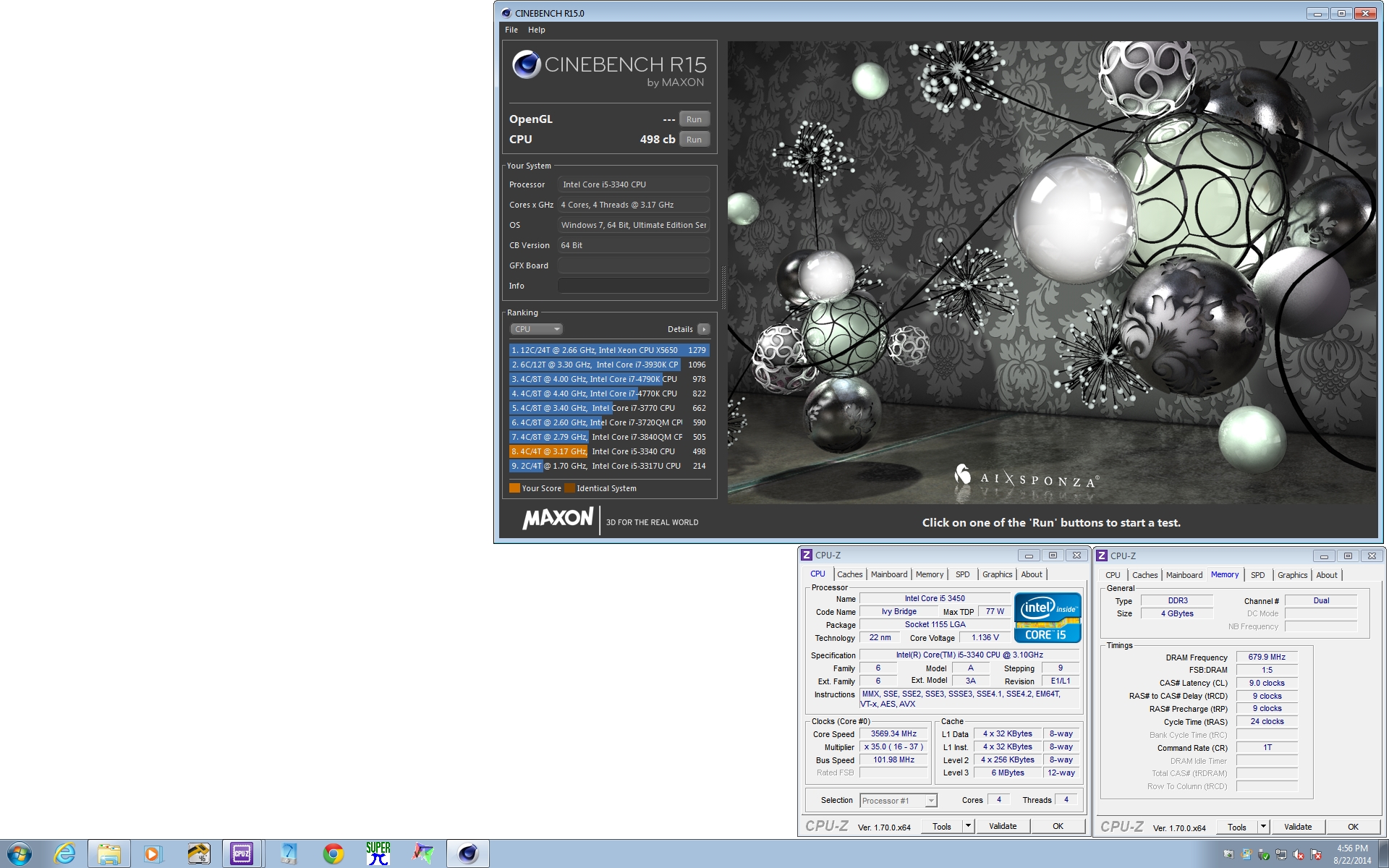Open the Memory tab in the CPU-Z CPU window

coord(930,574)
